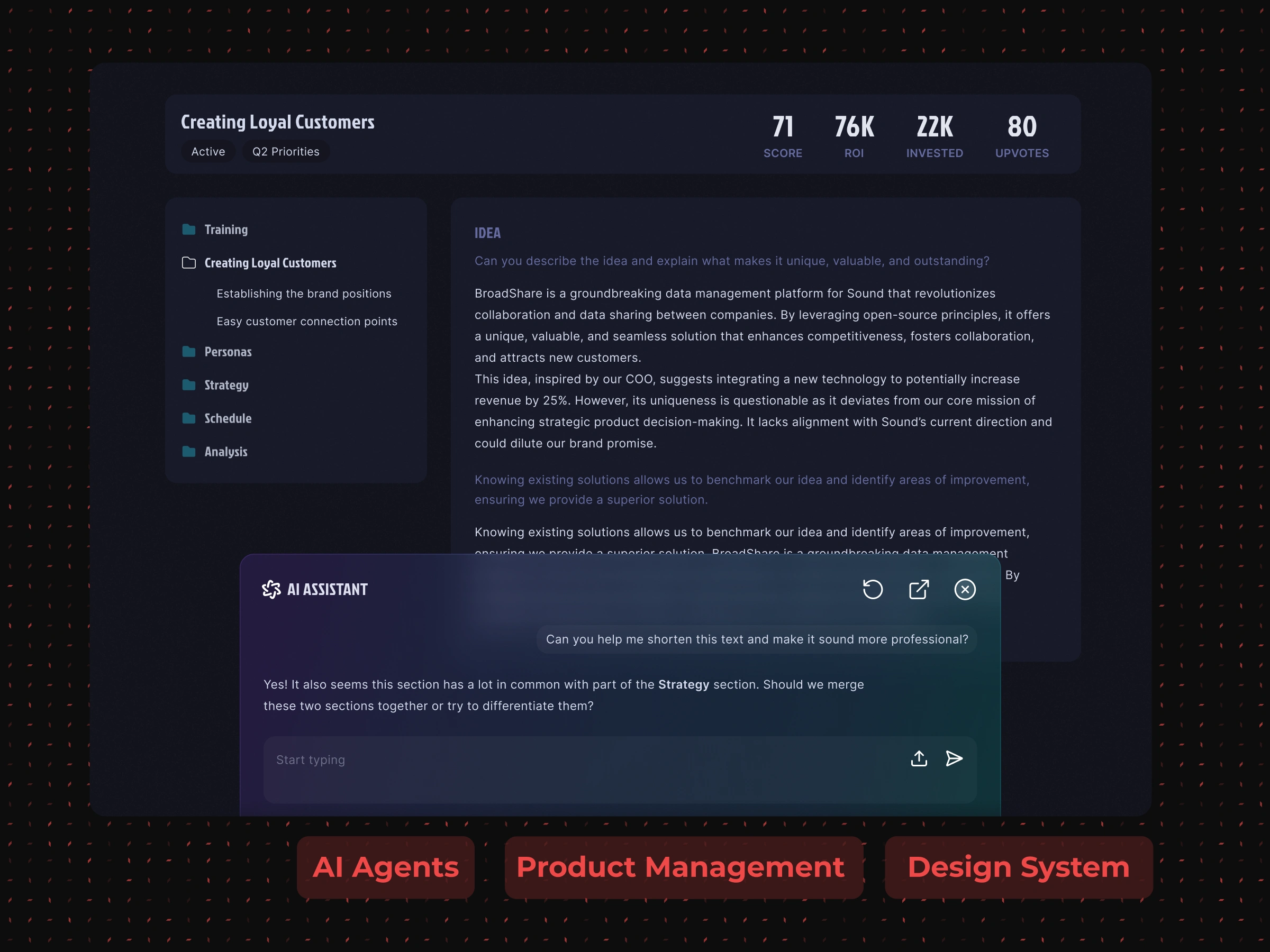Click the bold Strategy link in reply

pos(683,684)
